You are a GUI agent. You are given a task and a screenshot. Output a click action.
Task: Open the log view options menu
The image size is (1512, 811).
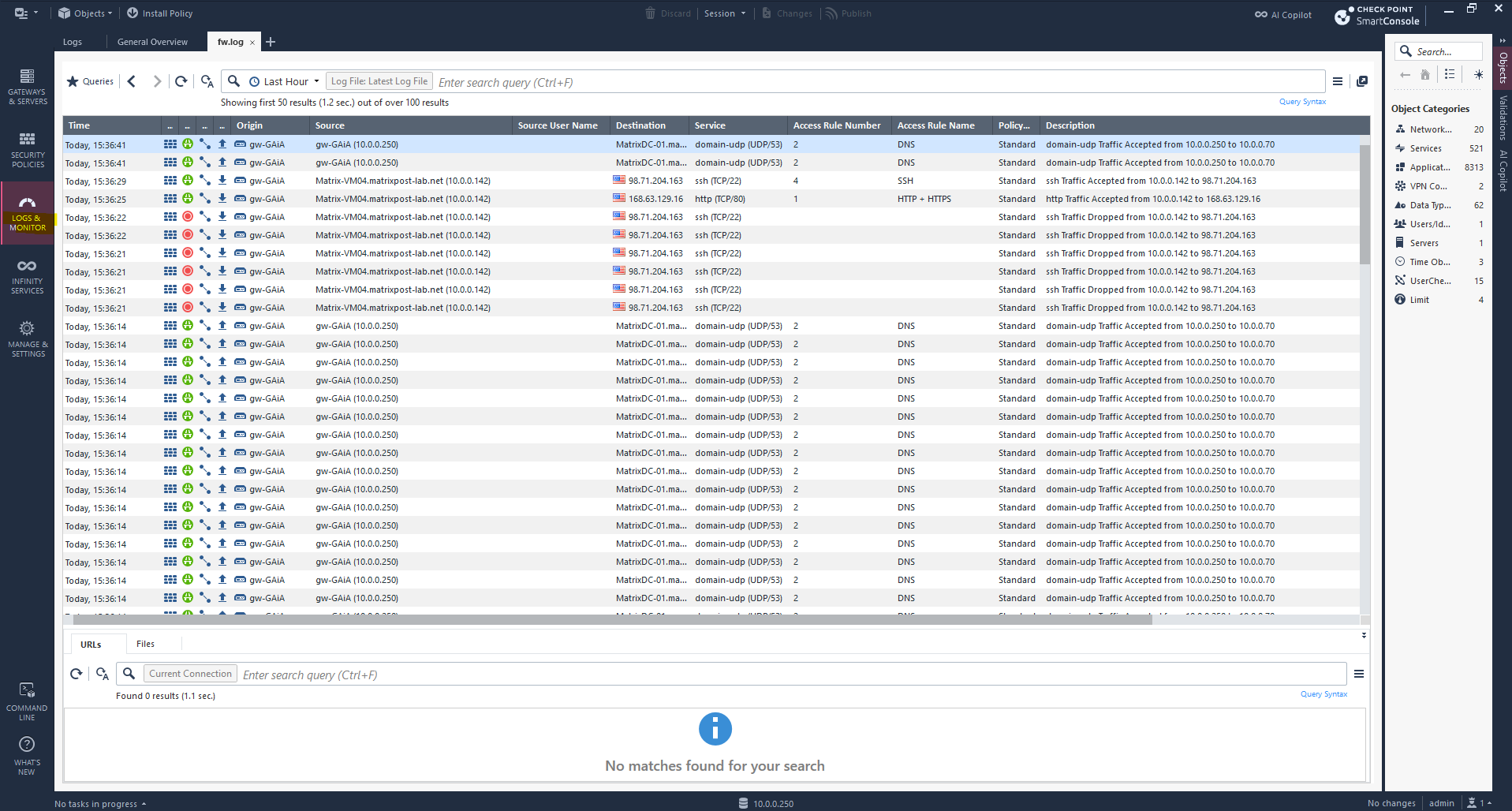[x=1338, y=81]
